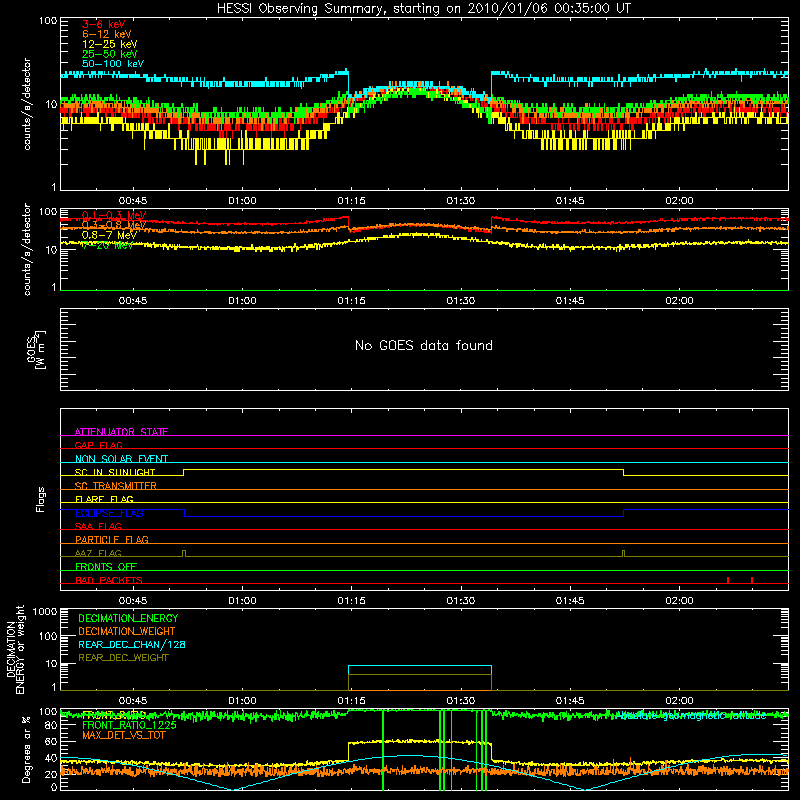Select the '12-25 keV' legend label
The width and height of the screenshot is (800, 800).
click(110, 44)
